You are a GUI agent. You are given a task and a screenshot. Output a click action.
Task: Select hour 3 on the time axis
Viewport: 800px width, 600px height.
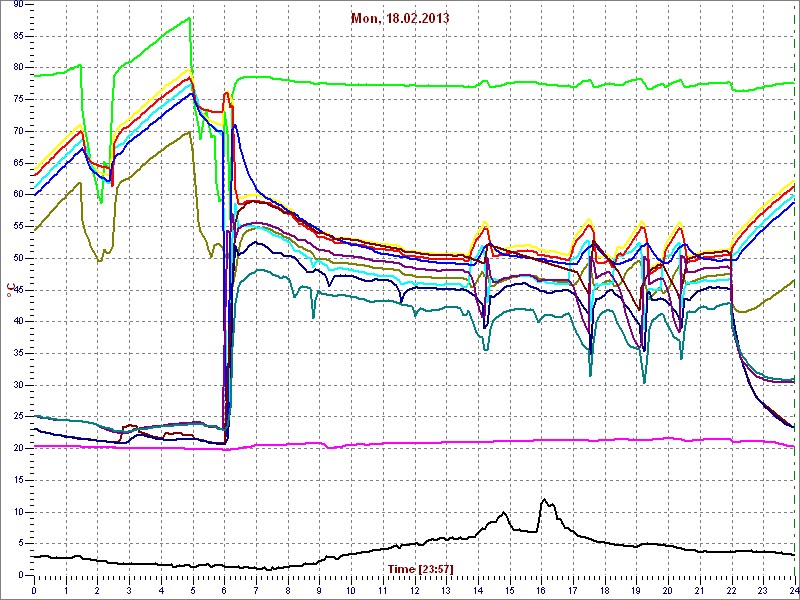coord(129,590)
